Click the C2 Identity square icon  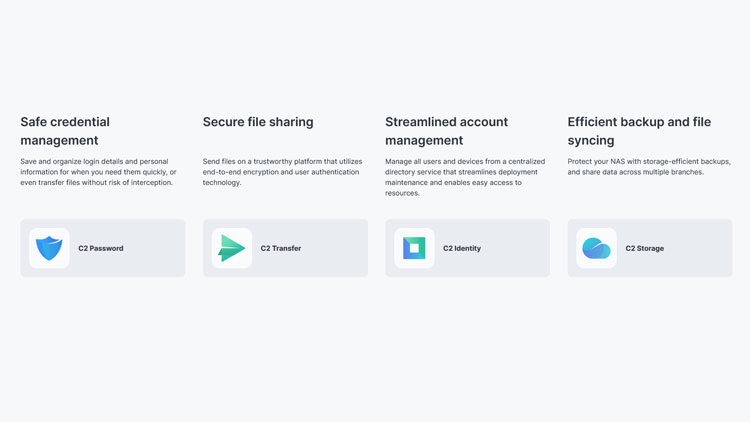point(414,248)
